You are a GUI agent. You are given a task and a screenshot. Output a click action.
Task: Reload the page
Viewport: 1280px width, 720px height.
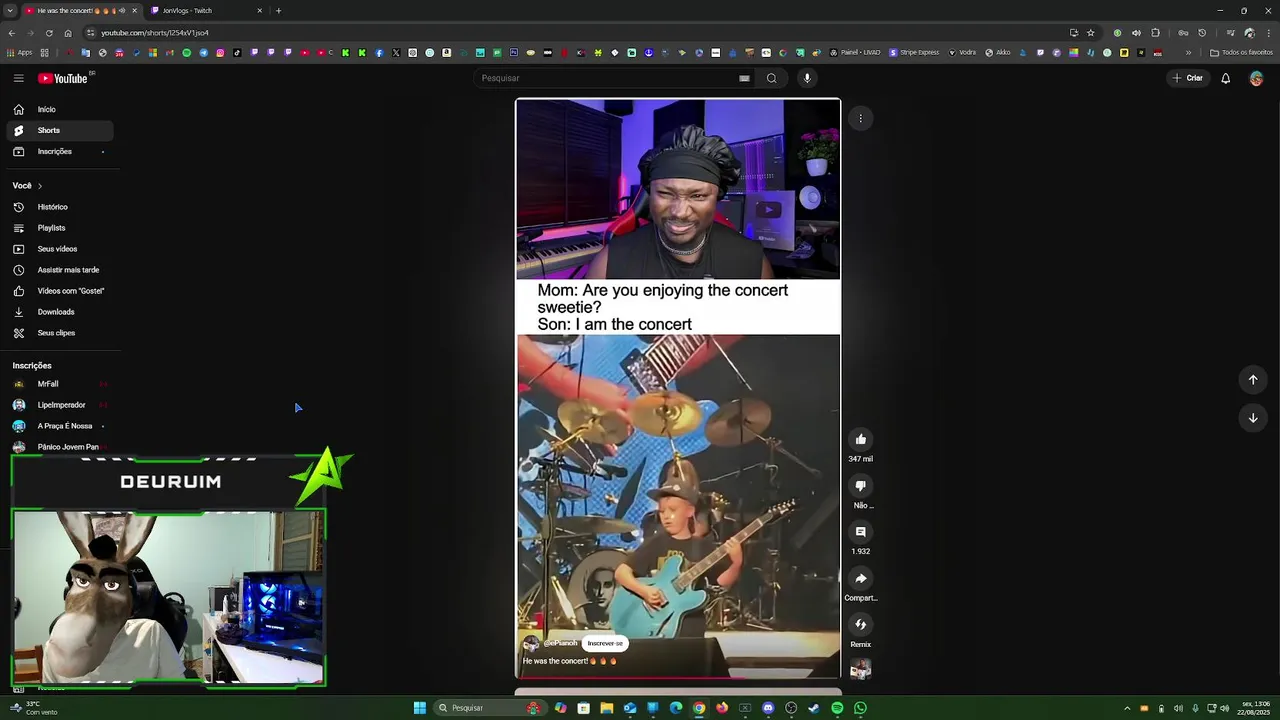click(48, 33)
